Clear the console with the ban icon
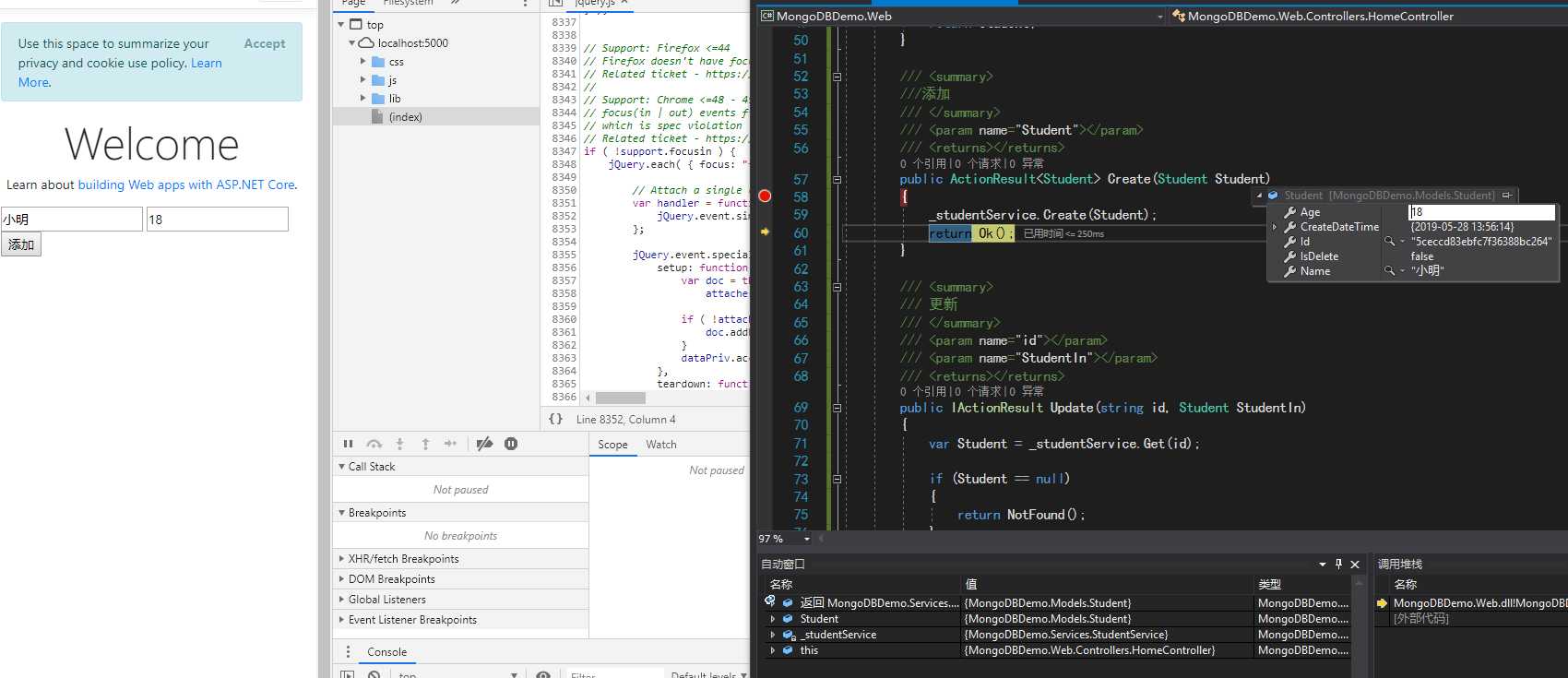 coord(374,674)
